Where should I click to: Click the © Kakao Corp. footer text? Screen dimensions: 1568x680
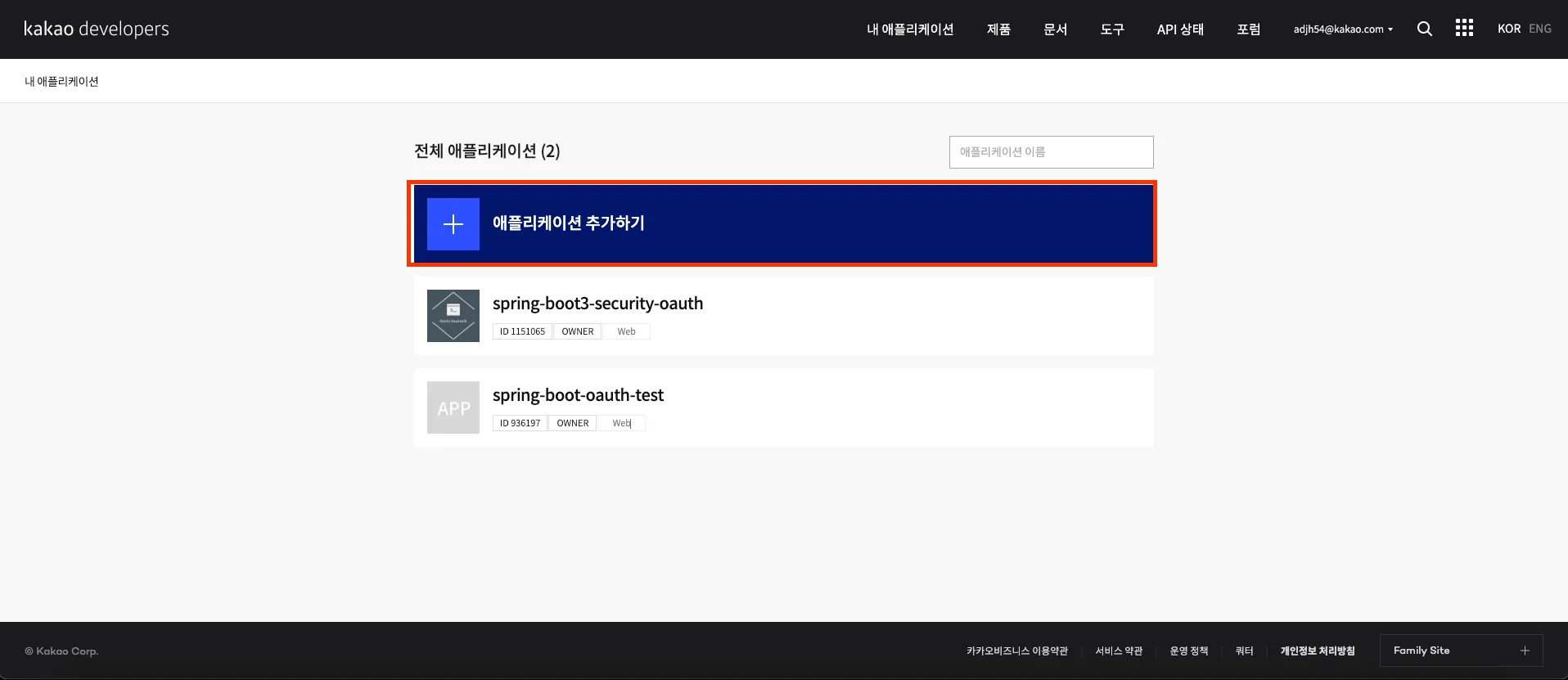pyautogui.click(x=61, y=651)
